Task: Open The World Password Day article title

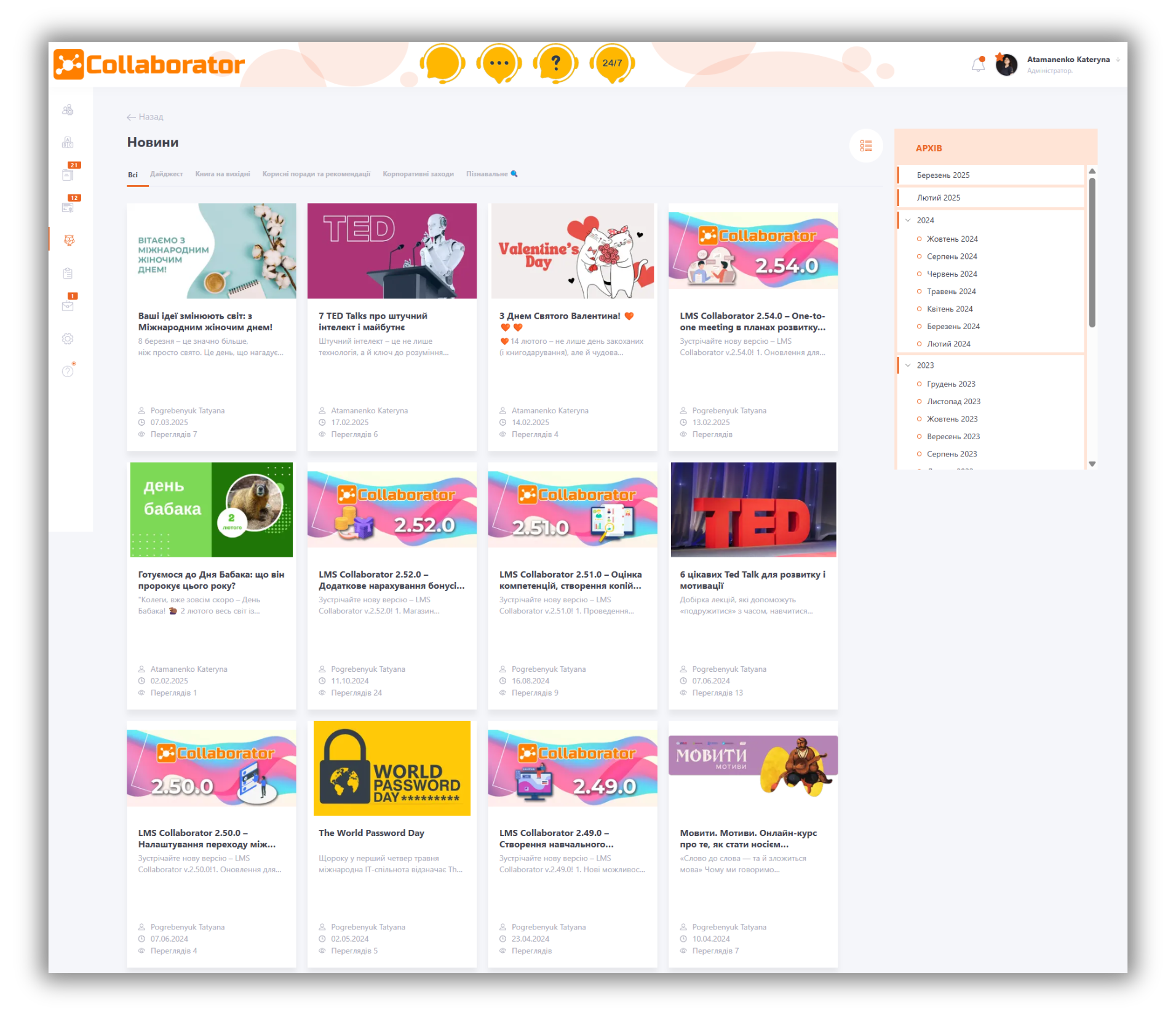Action: click(x=371, y=833)
